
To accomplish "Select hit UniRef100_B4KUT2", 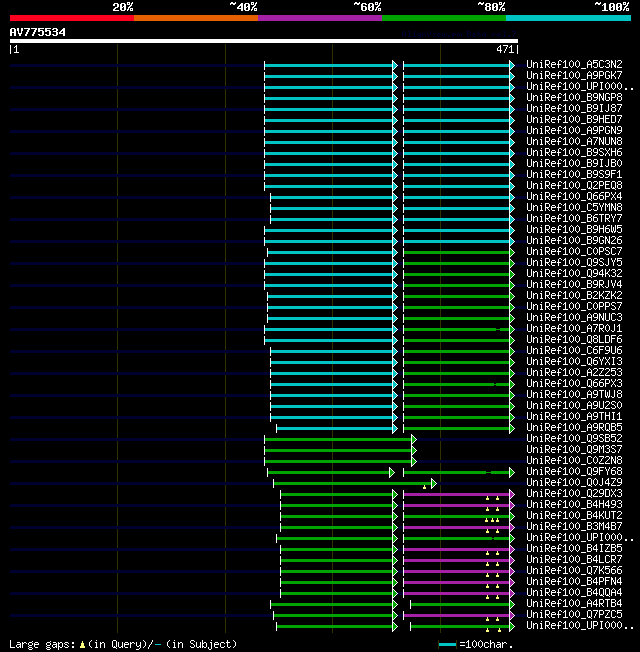I will 574,516.
